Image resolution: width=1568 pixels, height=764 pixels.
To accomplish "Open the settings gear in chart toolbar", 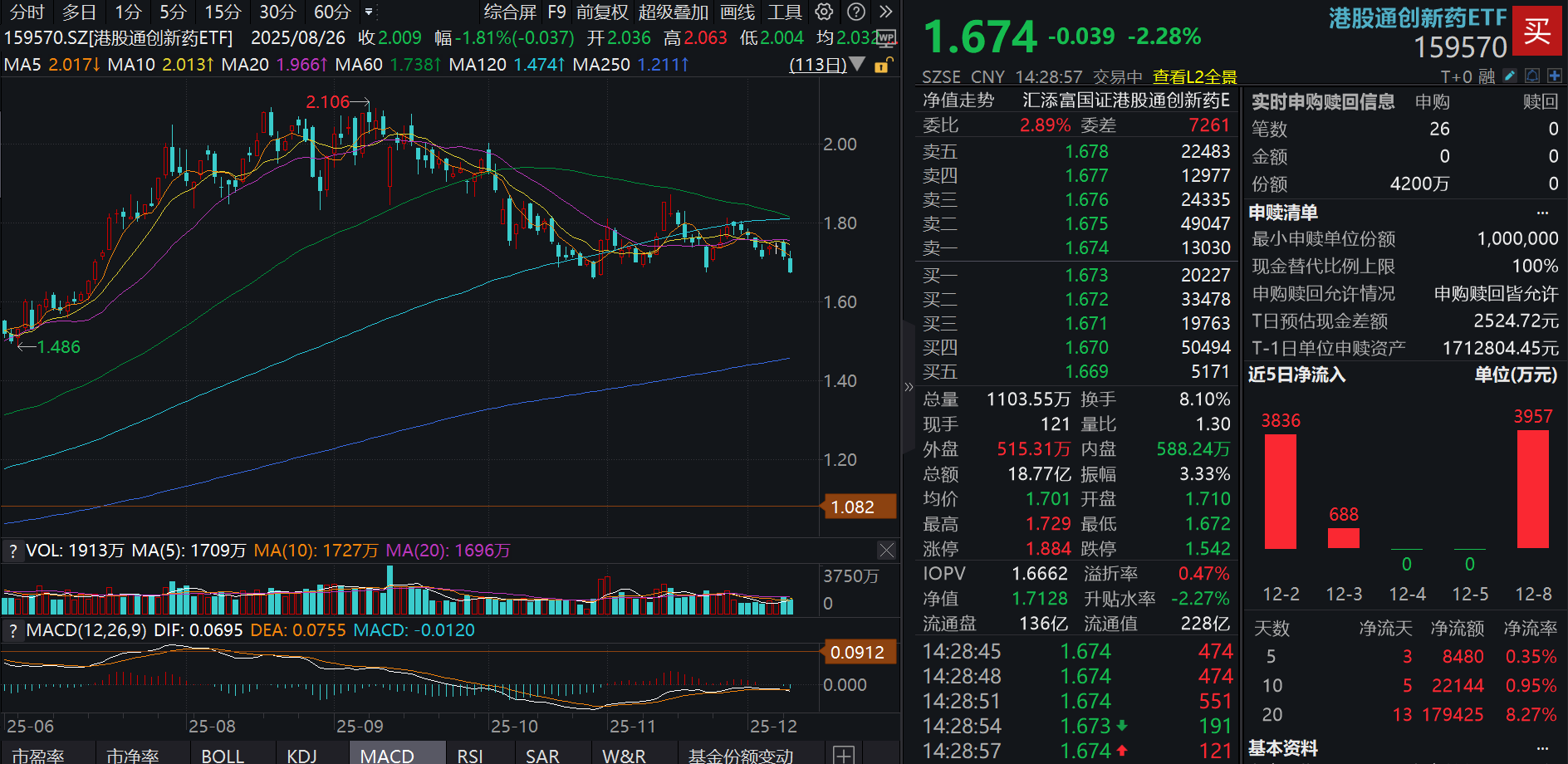I will 824,12.
